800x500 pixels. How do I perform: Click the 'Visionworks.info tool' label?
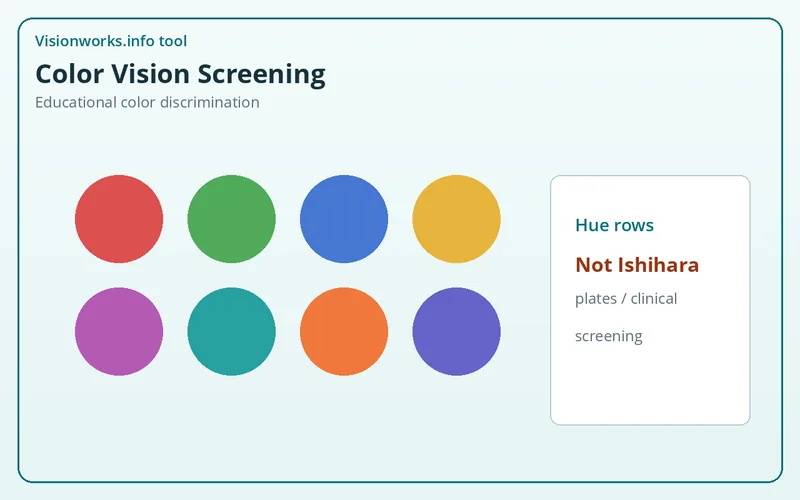click(x=111, y=41)
